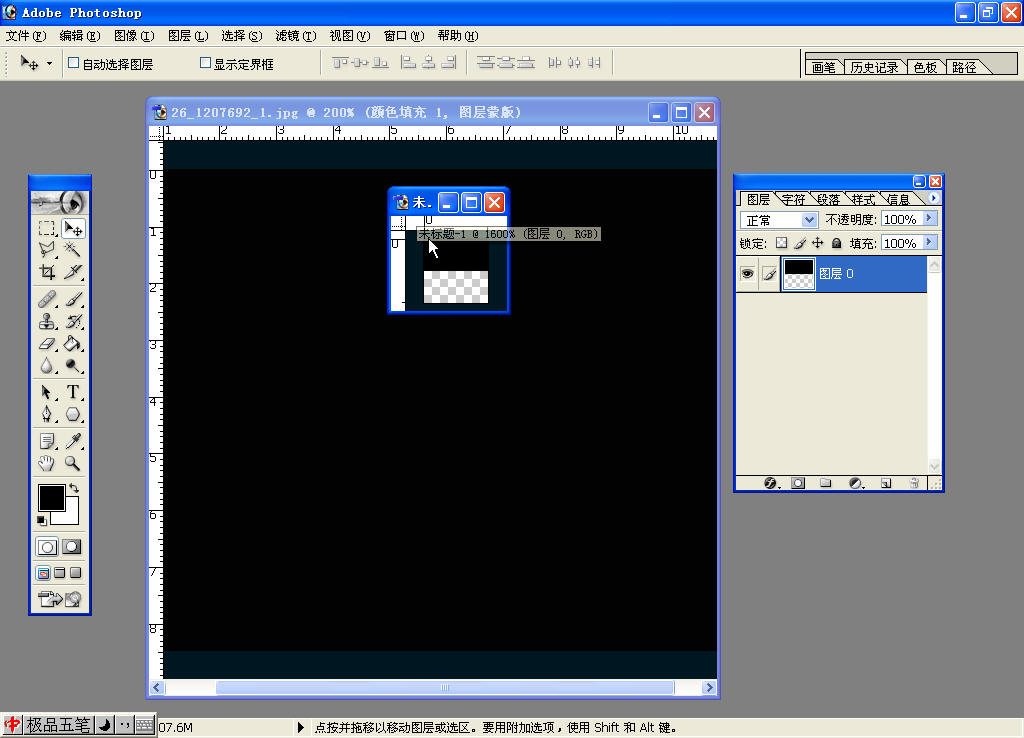Open 不透明度 opacity slider arrow

click(930, 219)
